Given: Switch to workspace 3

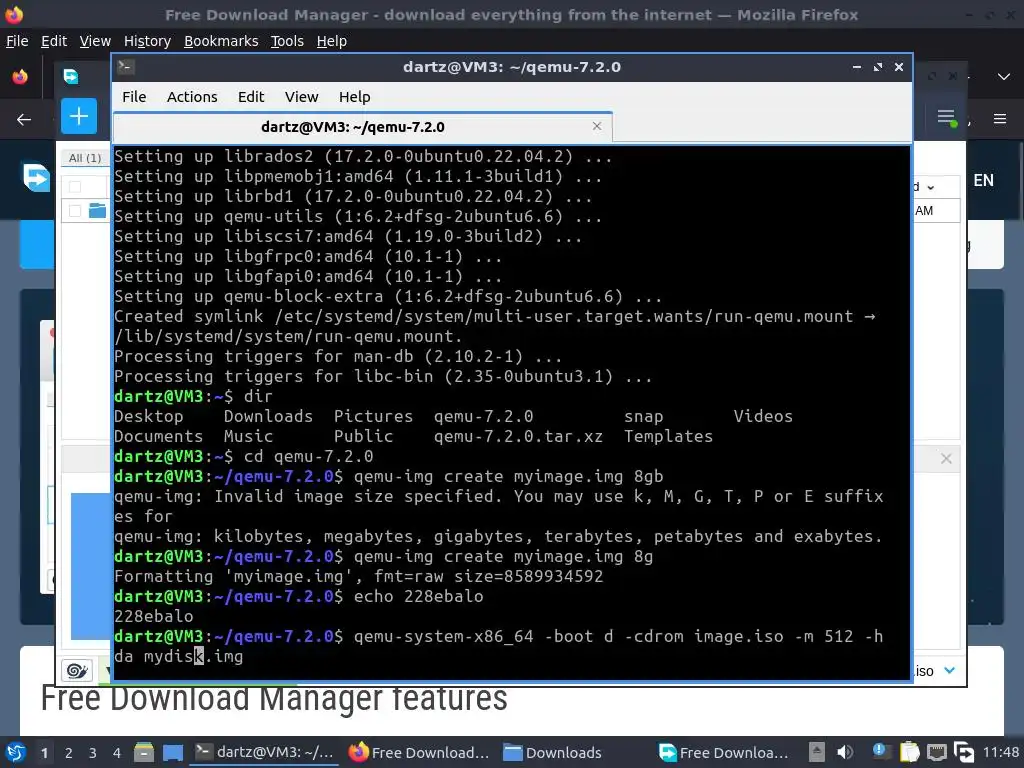Looking at the screenshot, I should tap(93, 753).
